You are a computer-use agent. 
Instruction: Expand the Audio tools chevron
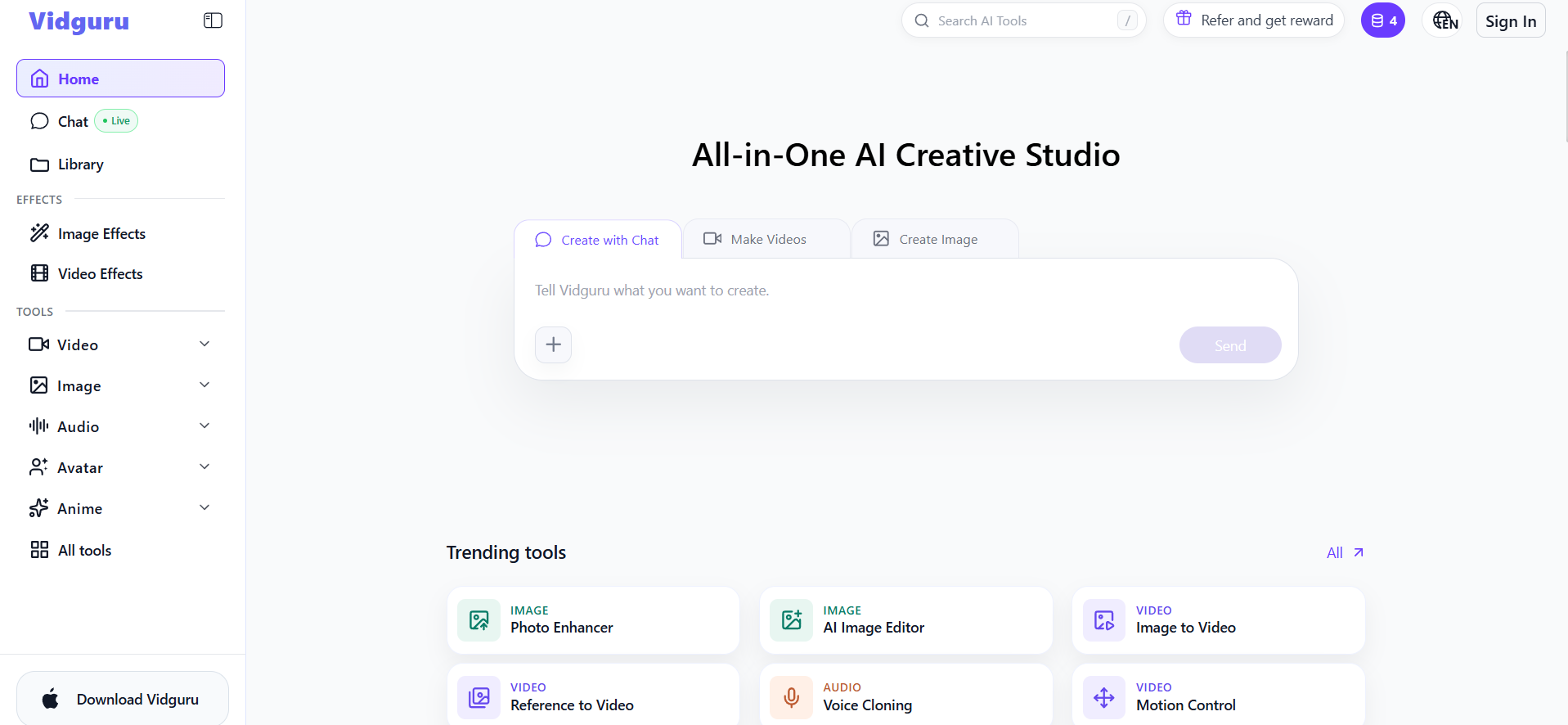coord(204,426)
